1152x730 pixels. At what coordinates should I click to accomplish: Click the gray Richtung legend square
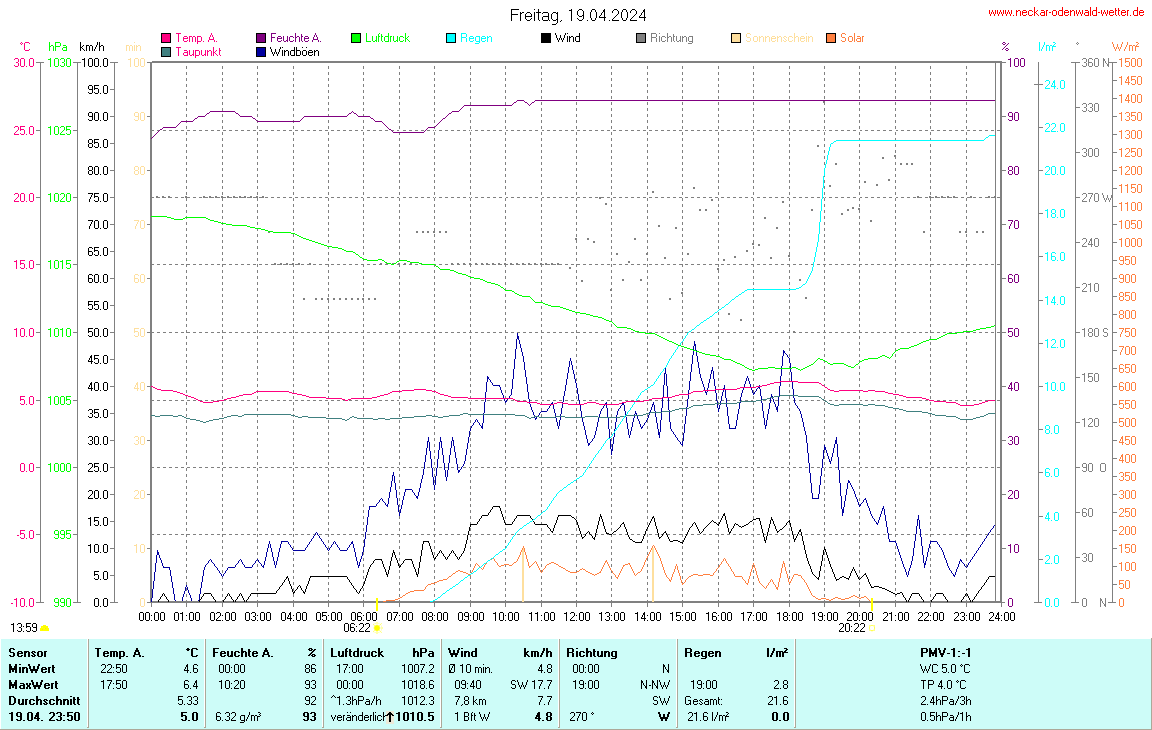click(x=641, y=38)
